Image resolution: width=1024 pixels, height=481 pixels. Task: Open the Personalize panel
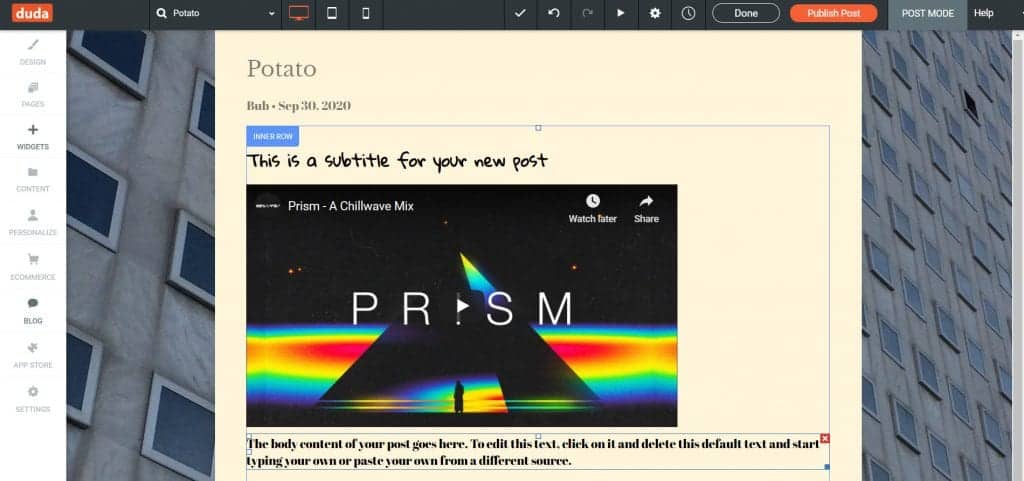coord(33,223)
